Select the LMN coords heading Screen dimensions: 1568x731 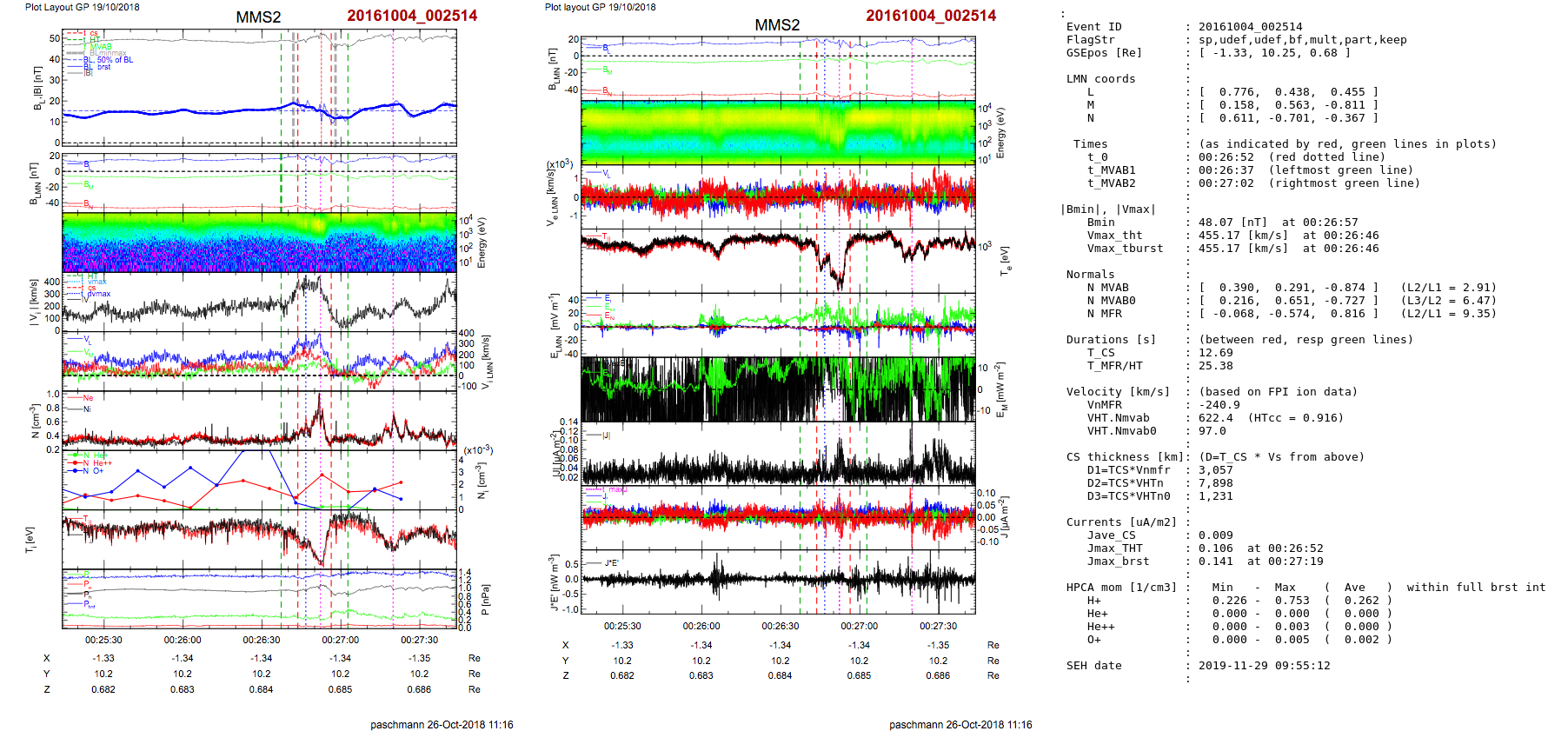tap(1100, 79)
